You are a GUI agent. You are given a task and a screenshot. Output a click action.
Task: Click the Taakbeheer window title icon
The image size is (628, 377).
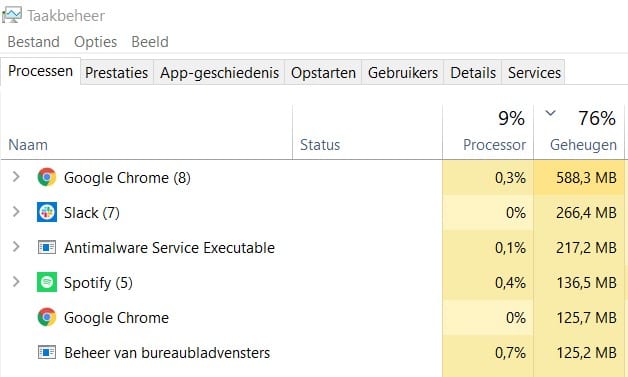click(x=12, y=16)
